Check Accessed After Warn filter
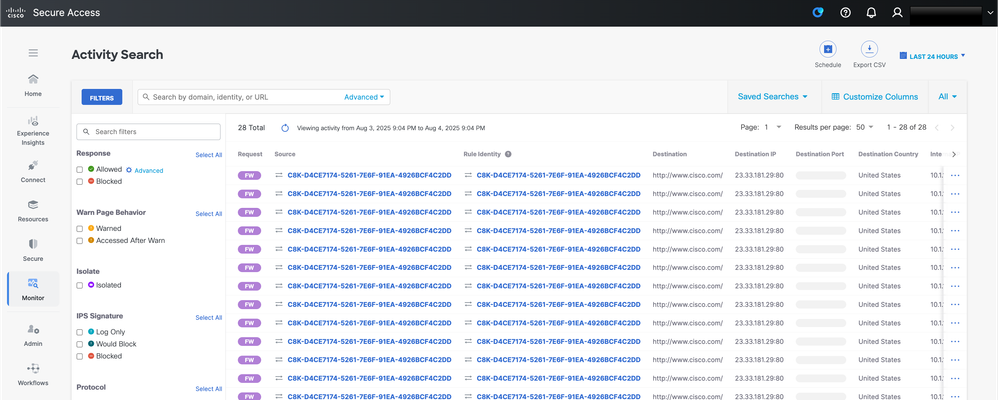Image resolution: width=998 pixels, height=400 pixels. click(80, 240)
